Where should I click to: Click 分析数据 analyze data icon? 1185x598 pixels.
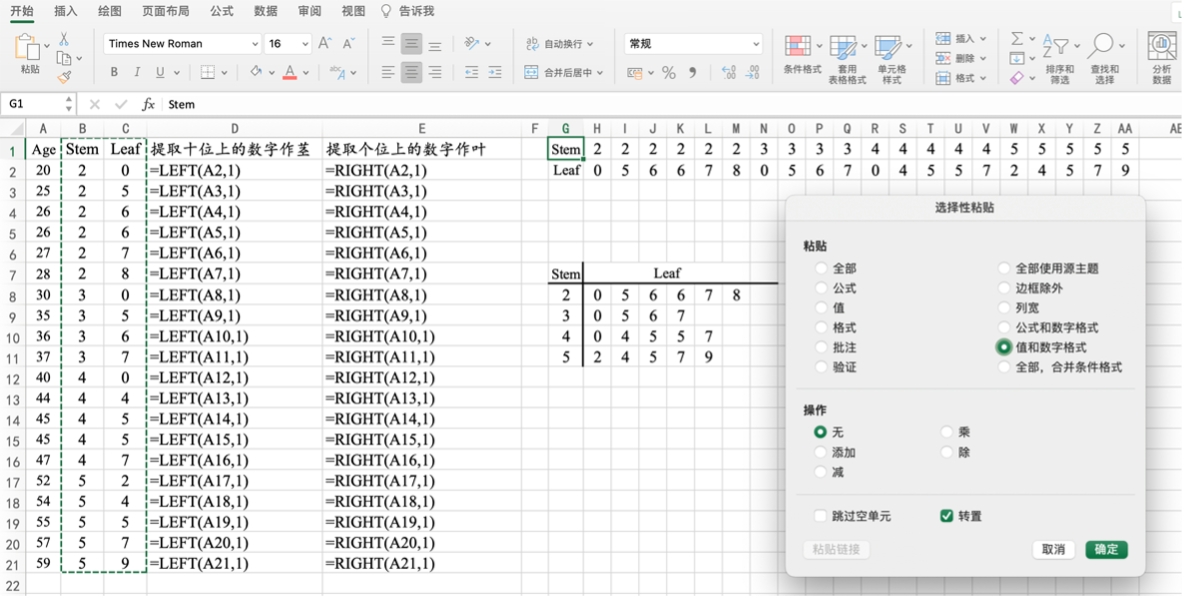[x=1161, y=57]
